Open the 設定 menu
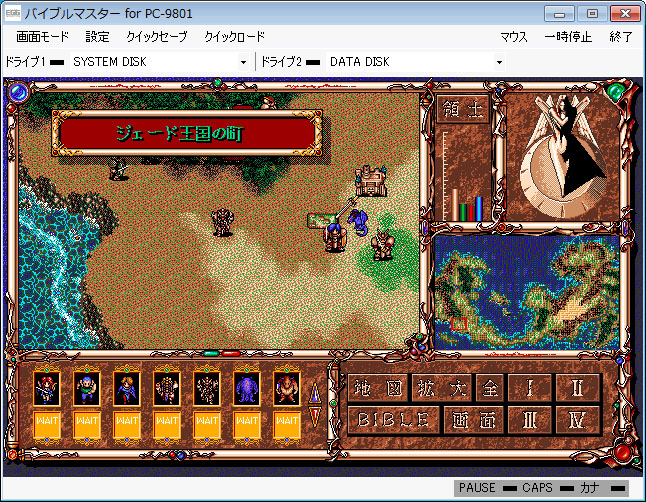Screen dimensions: 646x502 pos(97,37)
